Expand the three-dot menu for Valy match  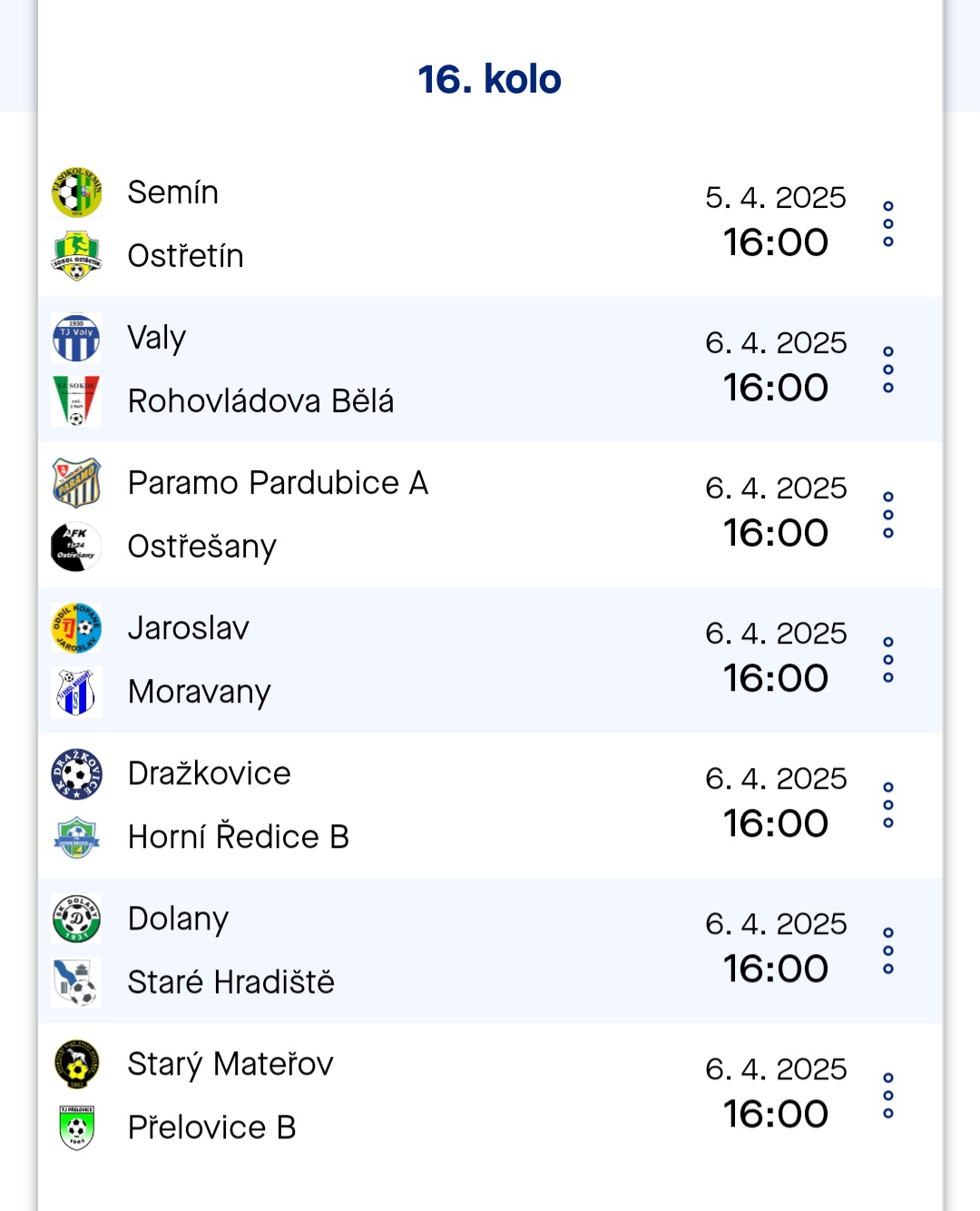tap(888, 369)
